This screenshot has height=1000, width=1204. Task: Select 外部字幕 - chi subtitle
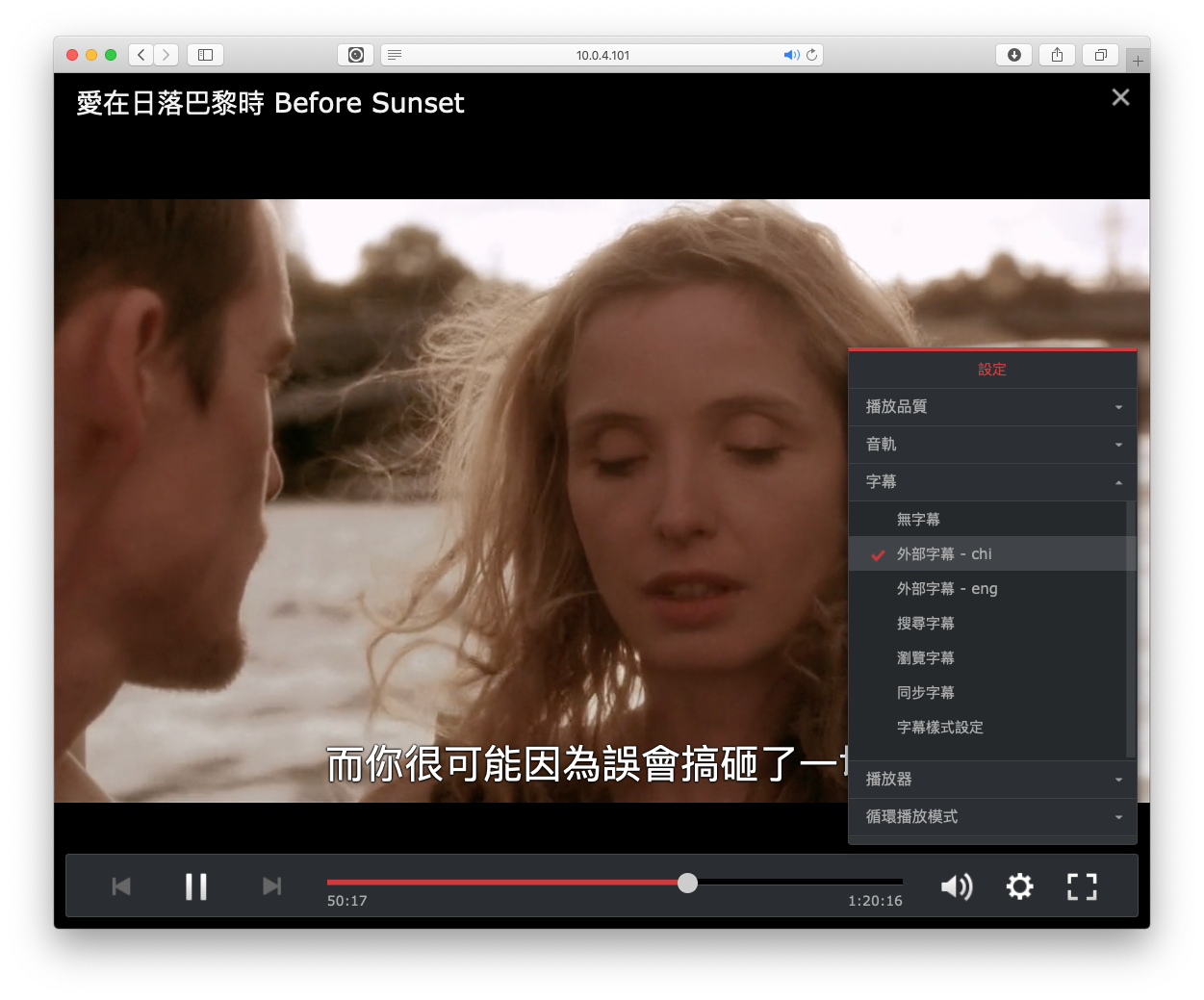tap(987, 553)
